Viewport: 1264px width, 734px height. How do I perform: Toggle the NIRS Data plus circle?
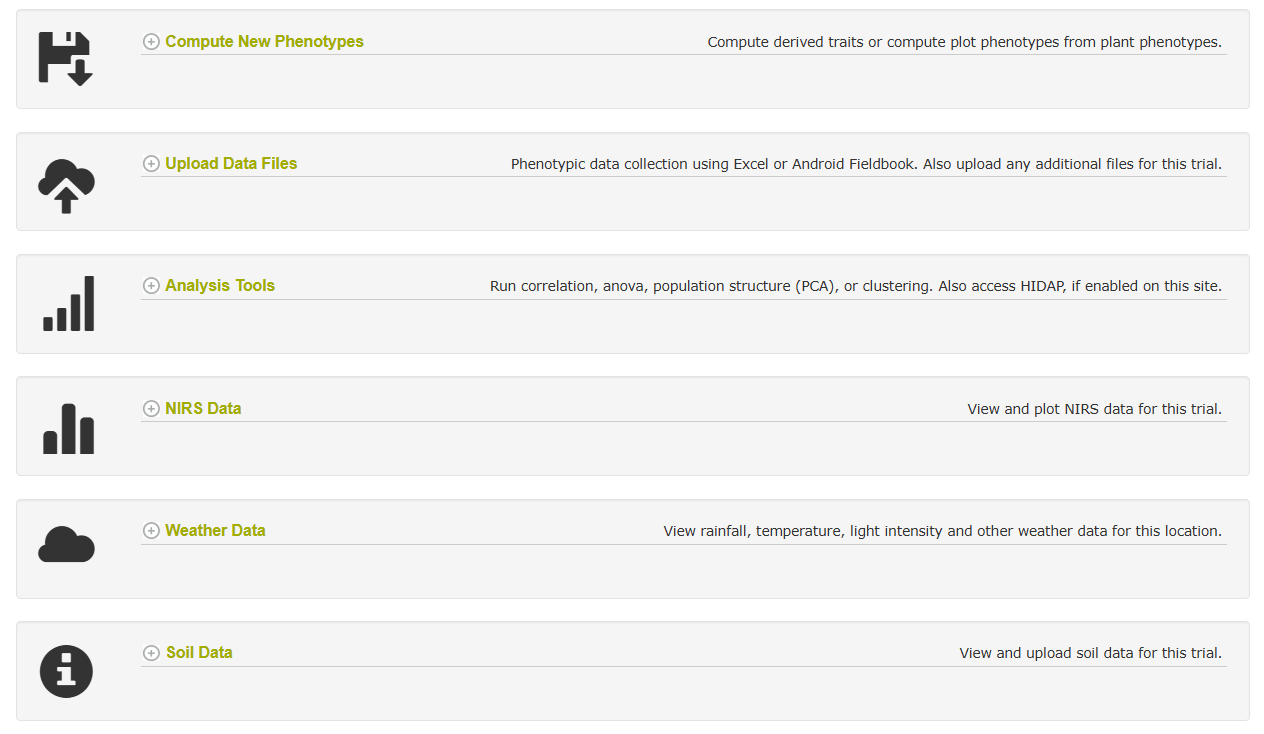point(151,409)
